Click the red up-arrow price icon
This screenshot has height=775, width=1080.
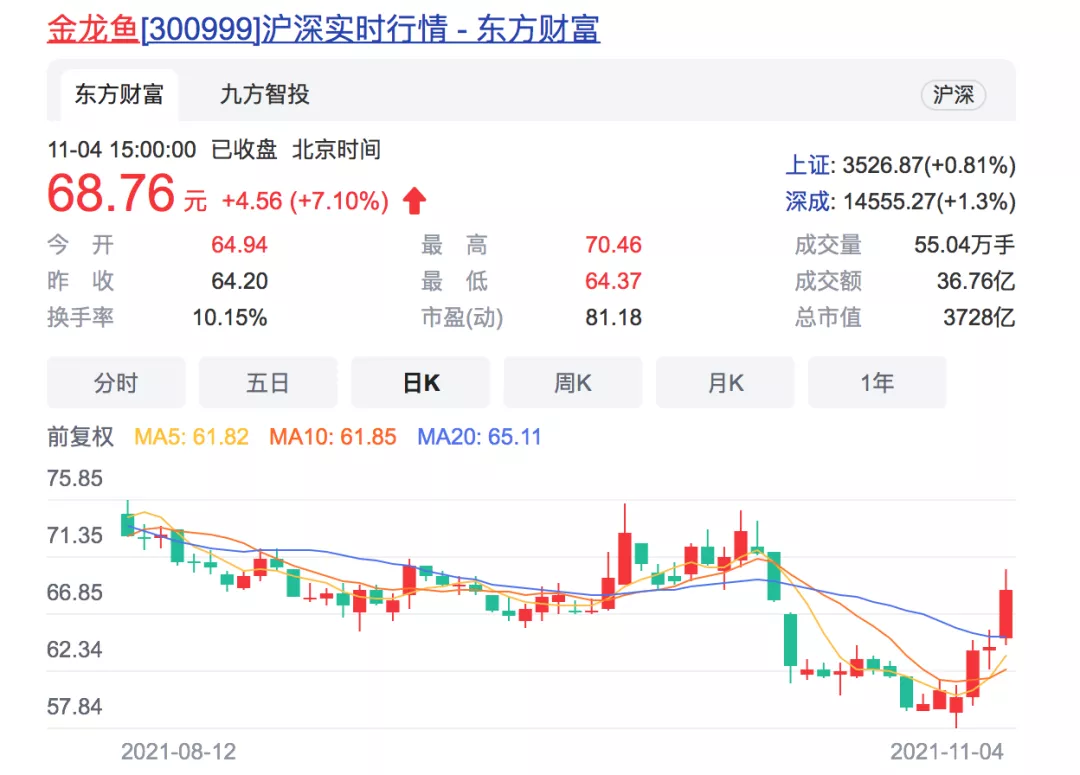(x=414, y=202)
